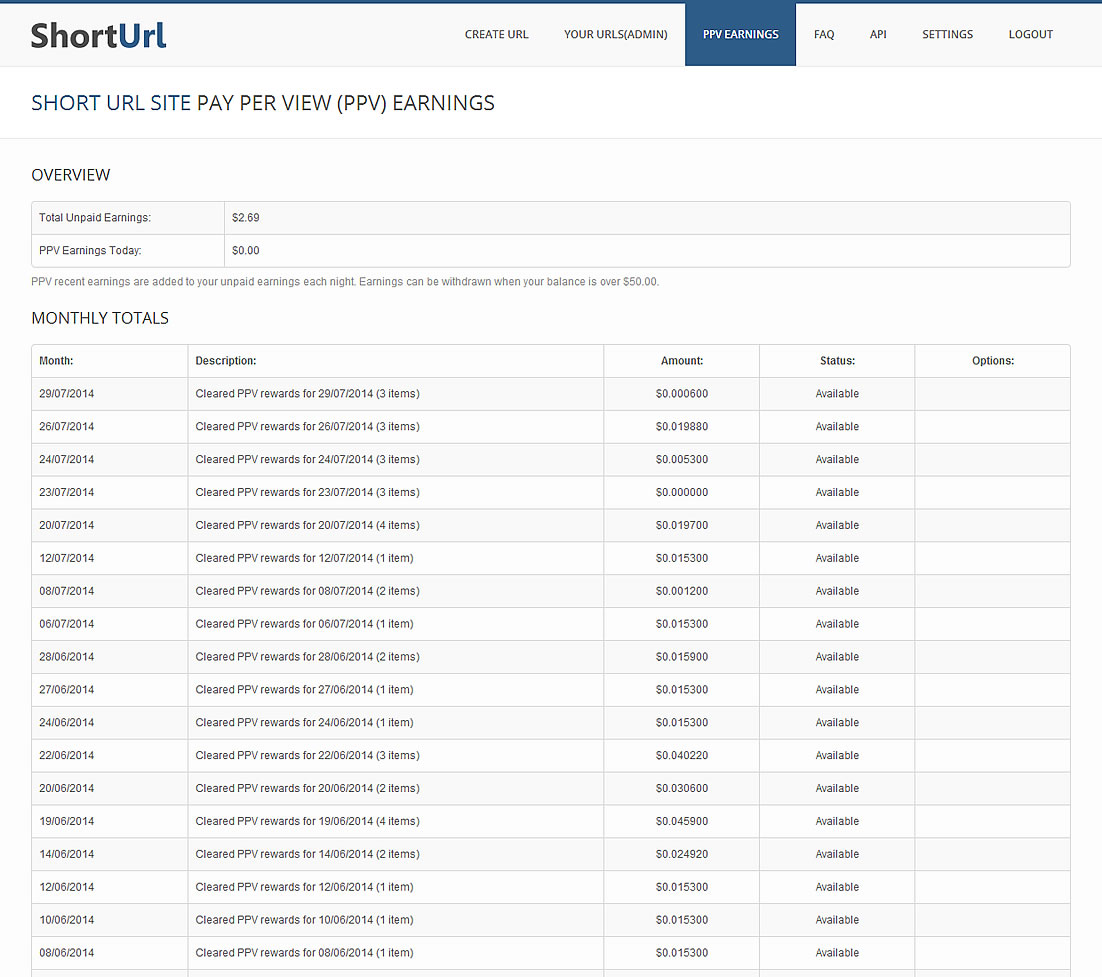Open the Create URL page
The image size is (1102, 977).
(496, 35)
